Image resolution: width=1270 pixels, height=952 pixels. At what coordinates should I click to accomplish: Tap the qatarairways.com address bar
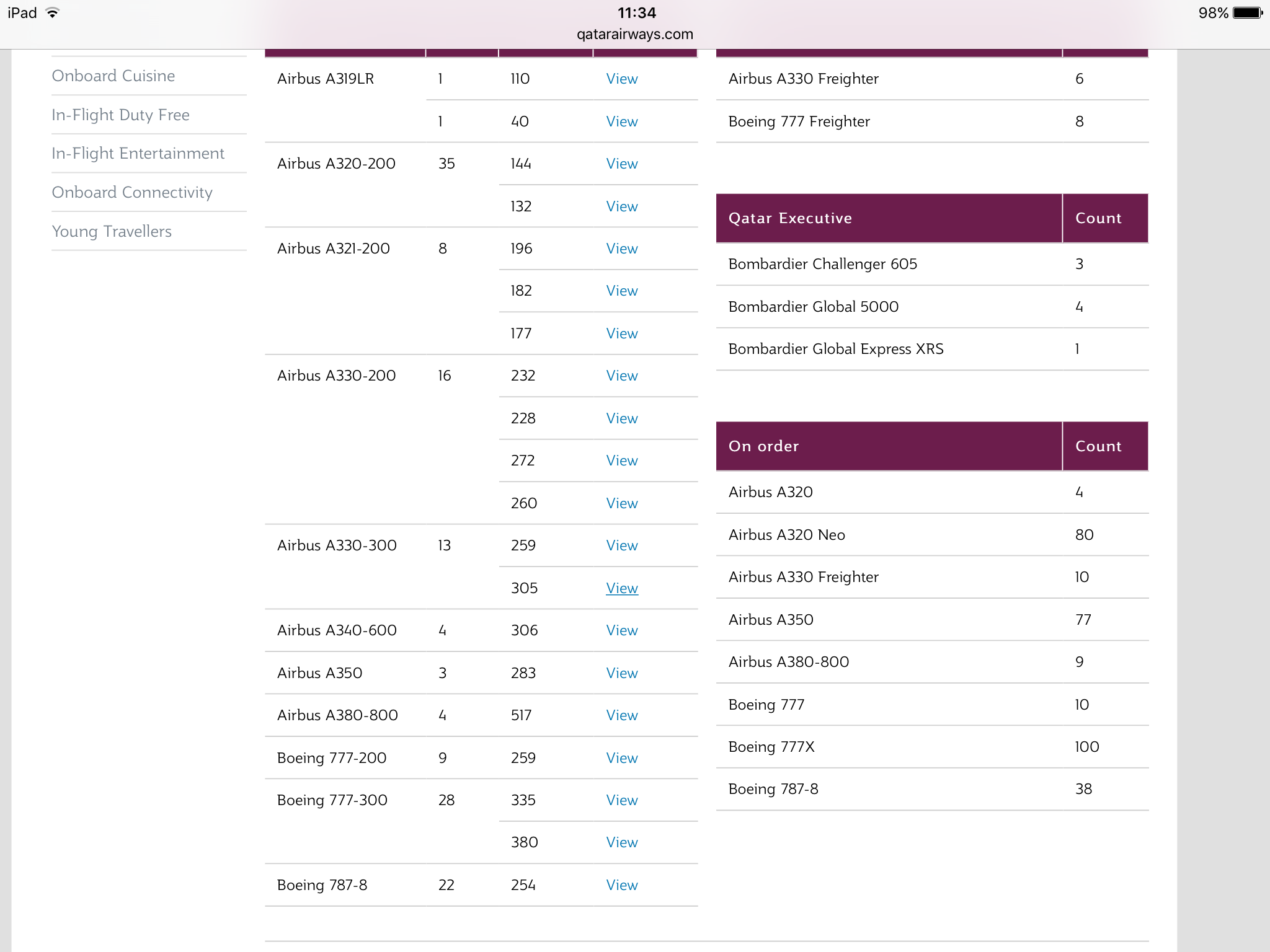[x=635, y=34]
